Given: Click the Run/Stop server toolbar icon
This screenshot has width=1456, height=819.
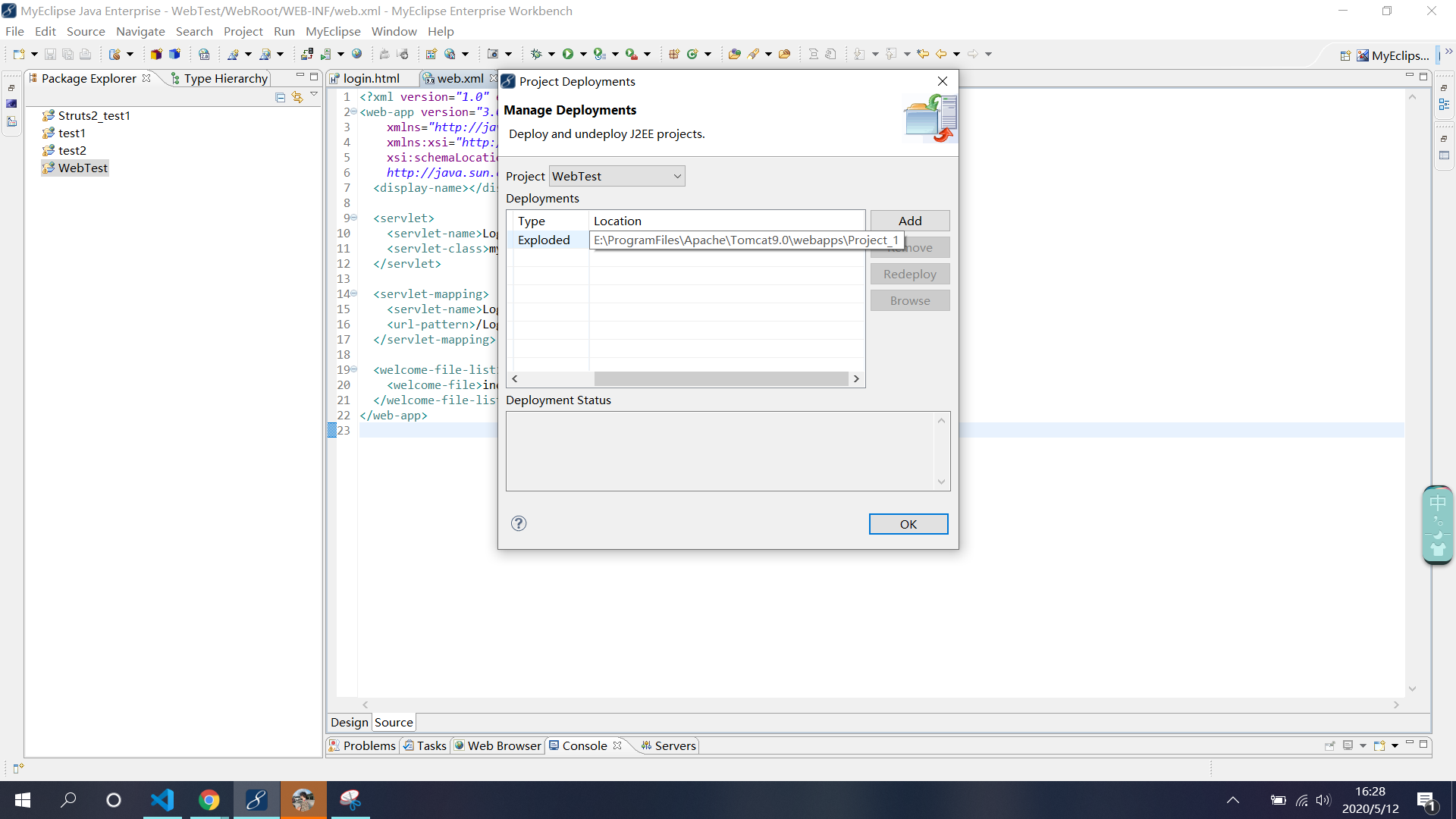Looking at the screenshot, I should pyautogui.click(x=326, y=54).
